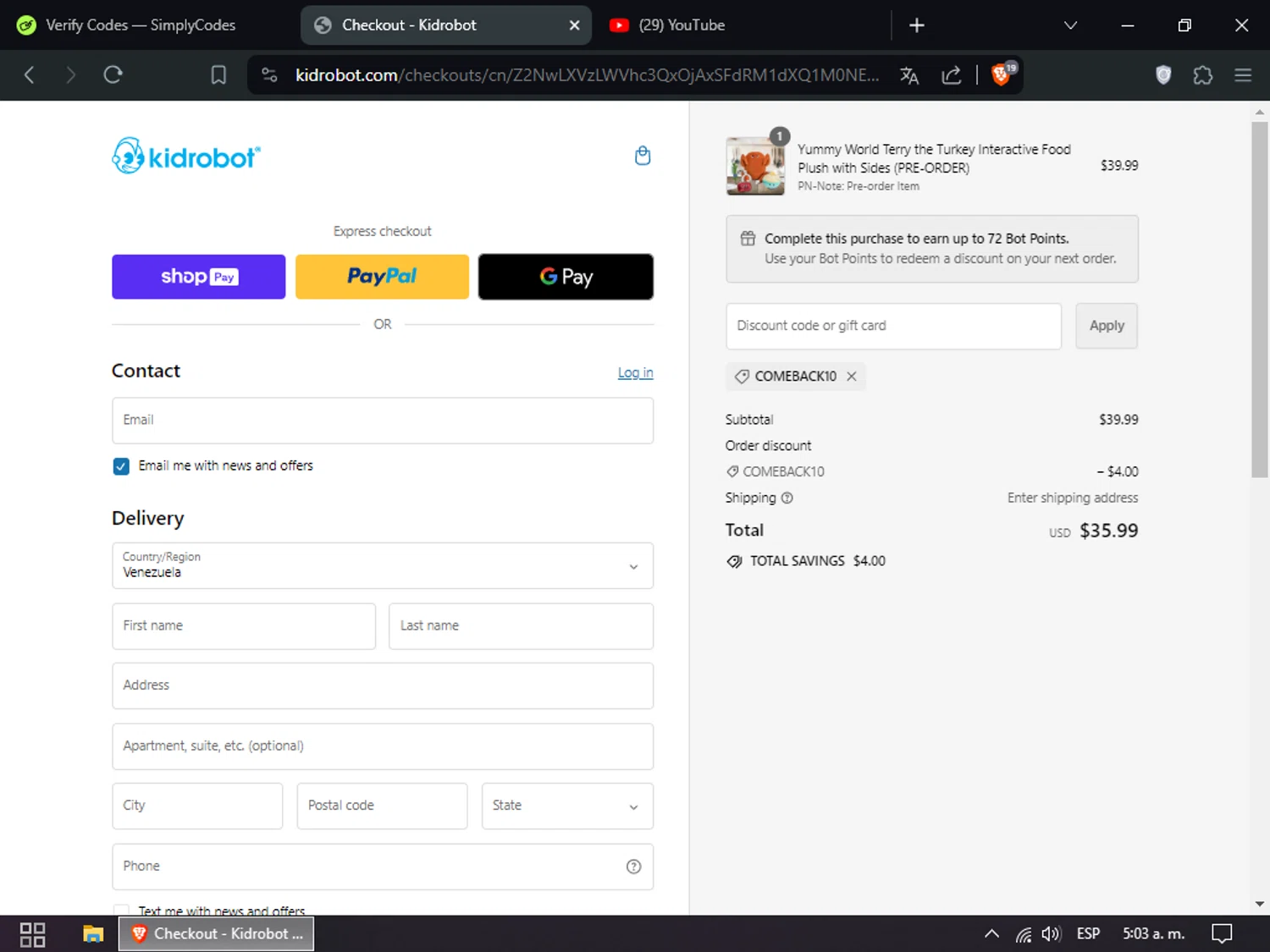Image resolution: width=1270 pixels, height=952 pixels.
Task: Click the Log in link
Action: [635, 373]
